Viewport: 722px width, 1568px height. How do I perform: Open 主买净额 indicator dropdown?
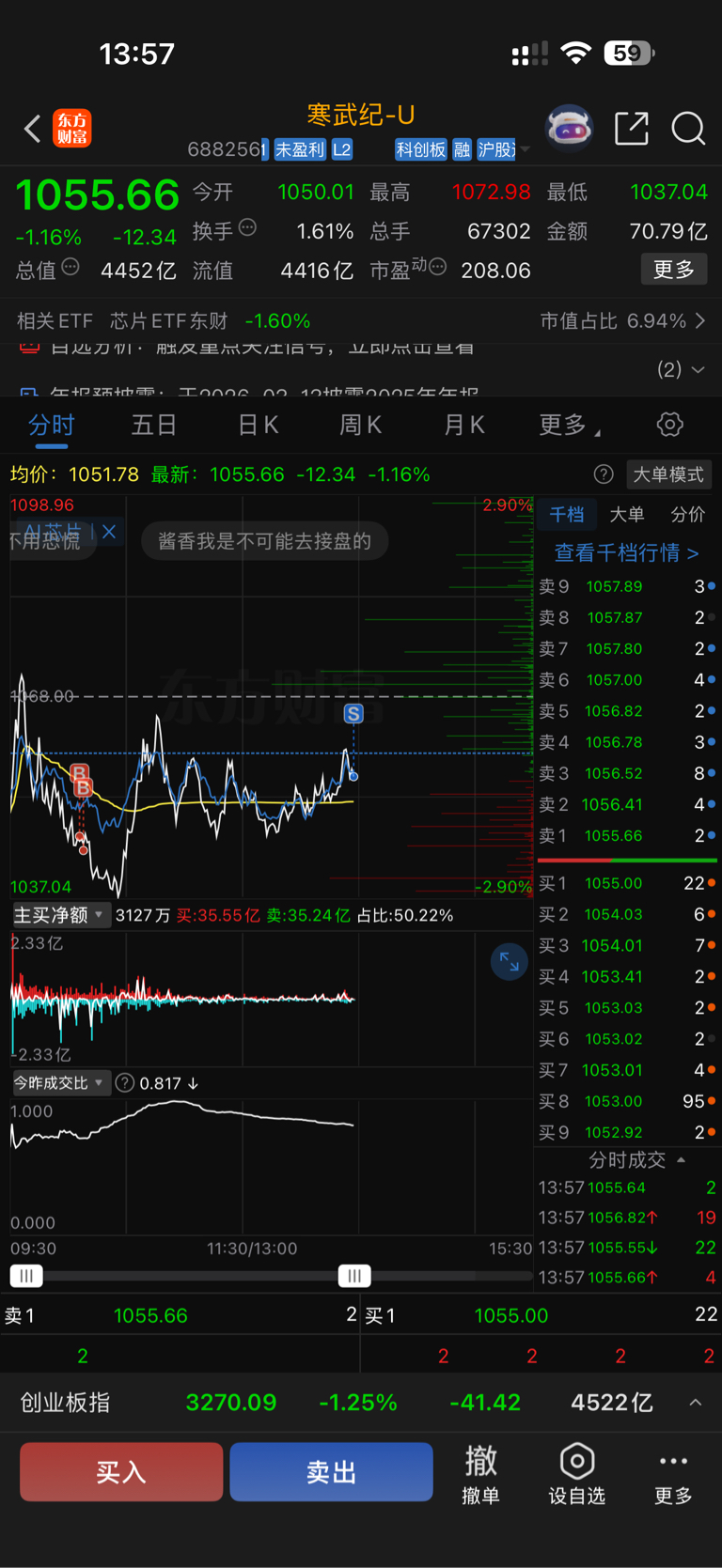point(61,914)
